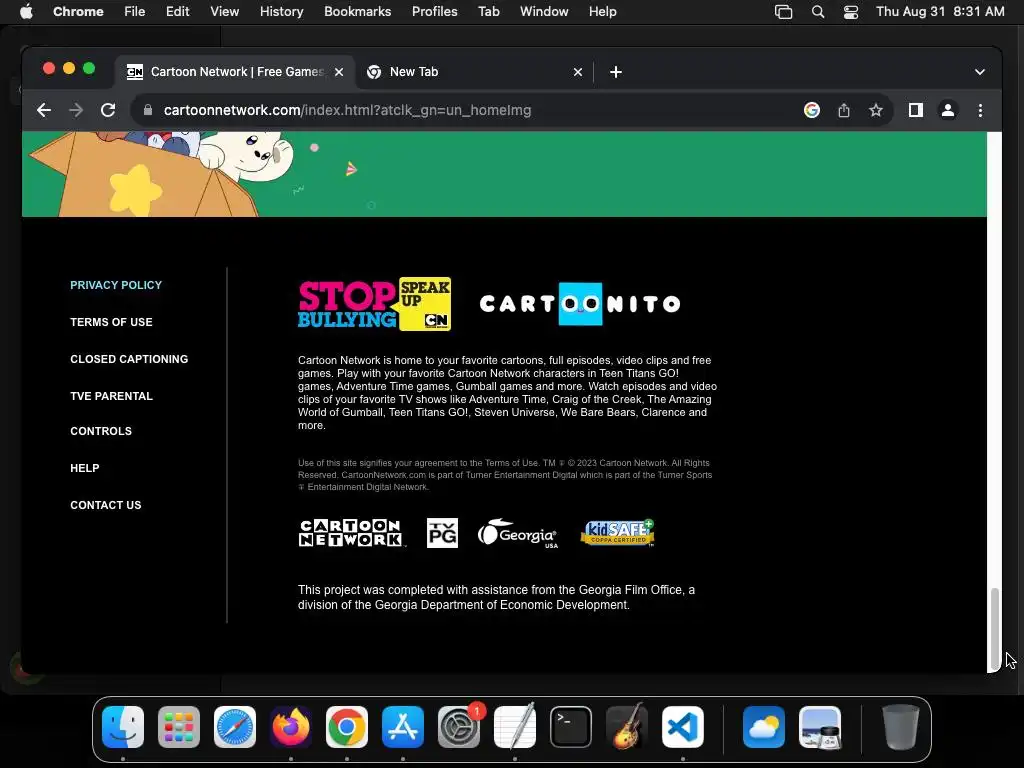Click the window tiling icon in menu bar
This screenshot has height=768, width=1024.
(784, 12)
